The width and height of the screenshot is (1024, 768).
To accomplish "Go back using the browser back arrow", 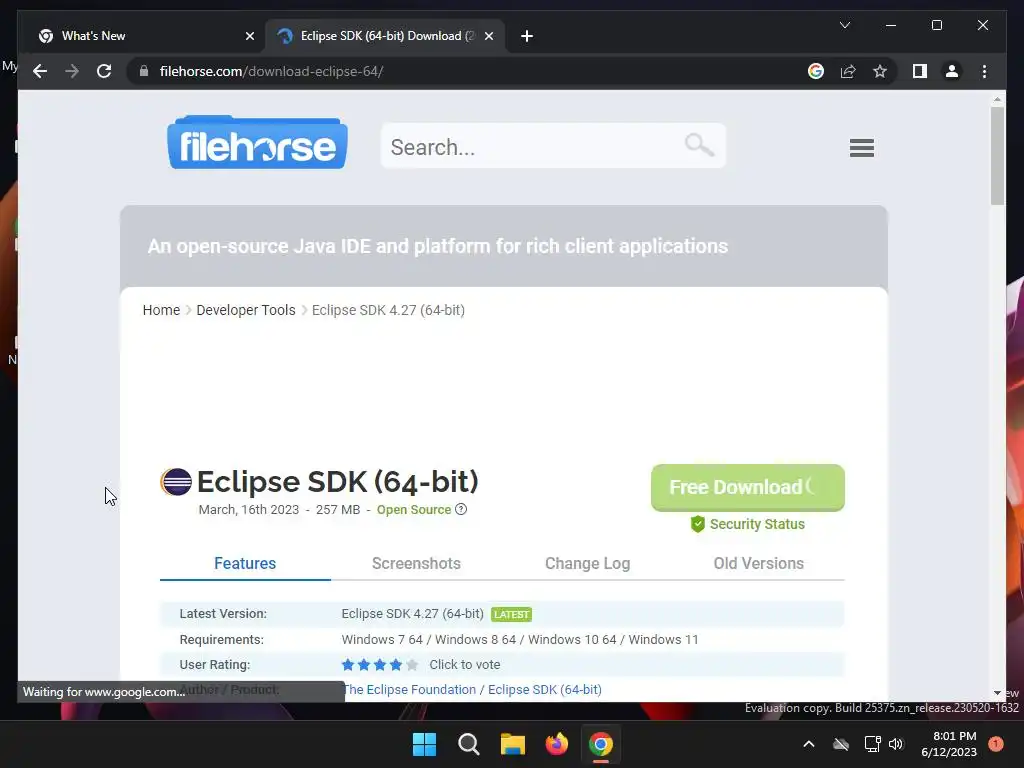I will click(x=40, y=71).
